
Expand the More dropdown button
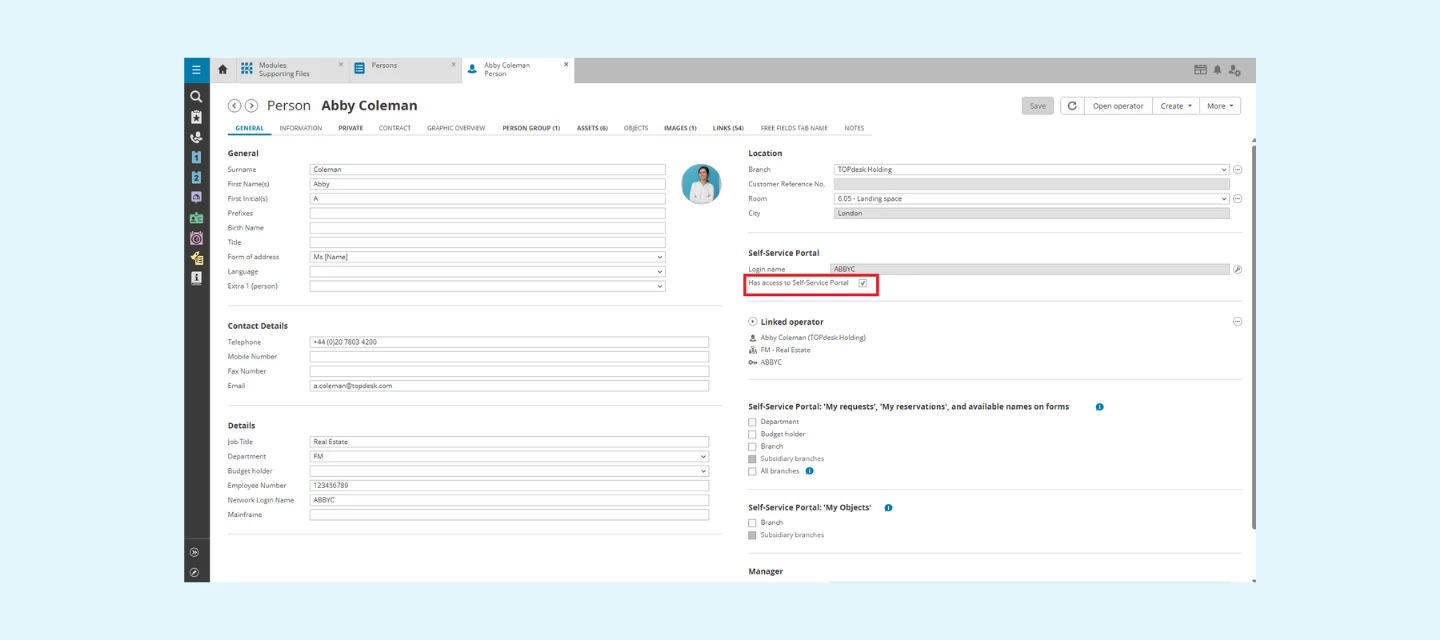[1220, 106]
